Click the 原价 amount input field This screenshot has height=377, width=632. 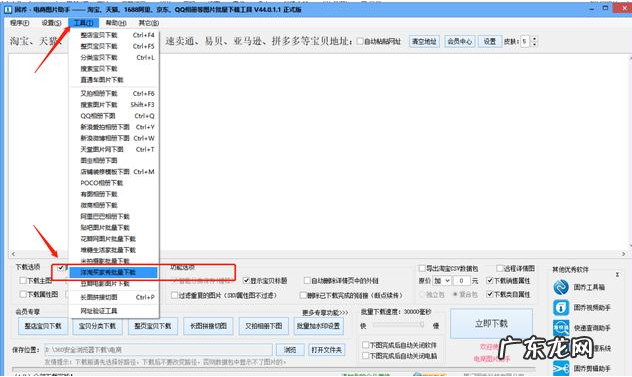click(462, 281)
